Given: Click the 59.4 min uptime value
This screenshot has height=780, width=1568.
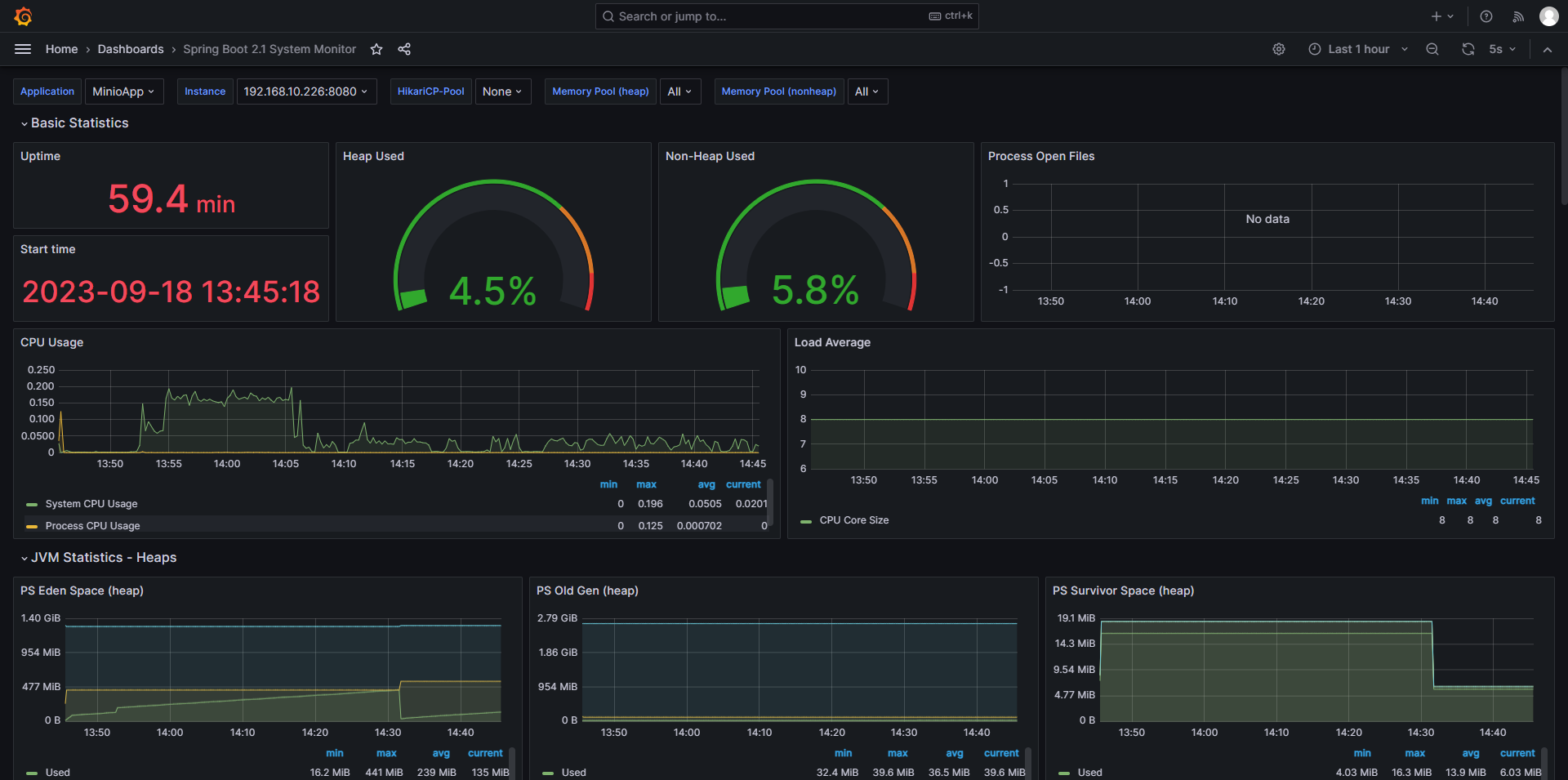Looking at the screenshot, I should (171, 198).
